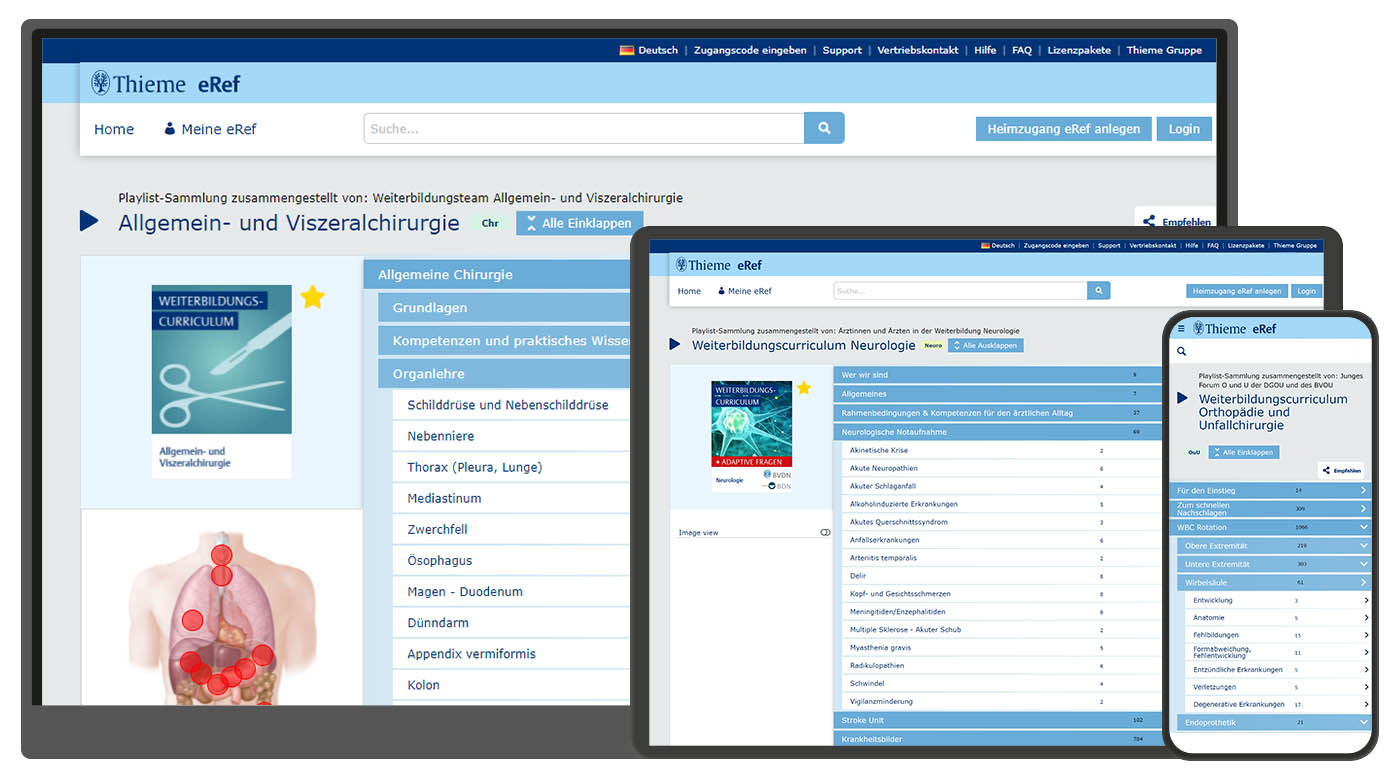Click the search magnifier button on tablet screen

1099,291
